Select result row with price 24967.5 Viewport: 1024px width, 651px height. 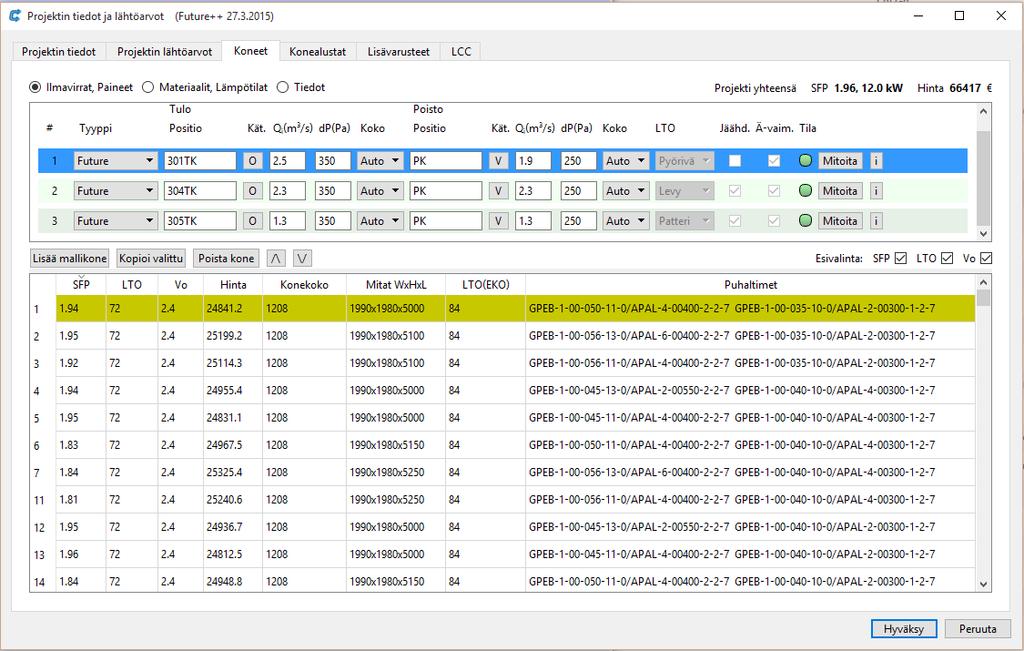[502, 445]
